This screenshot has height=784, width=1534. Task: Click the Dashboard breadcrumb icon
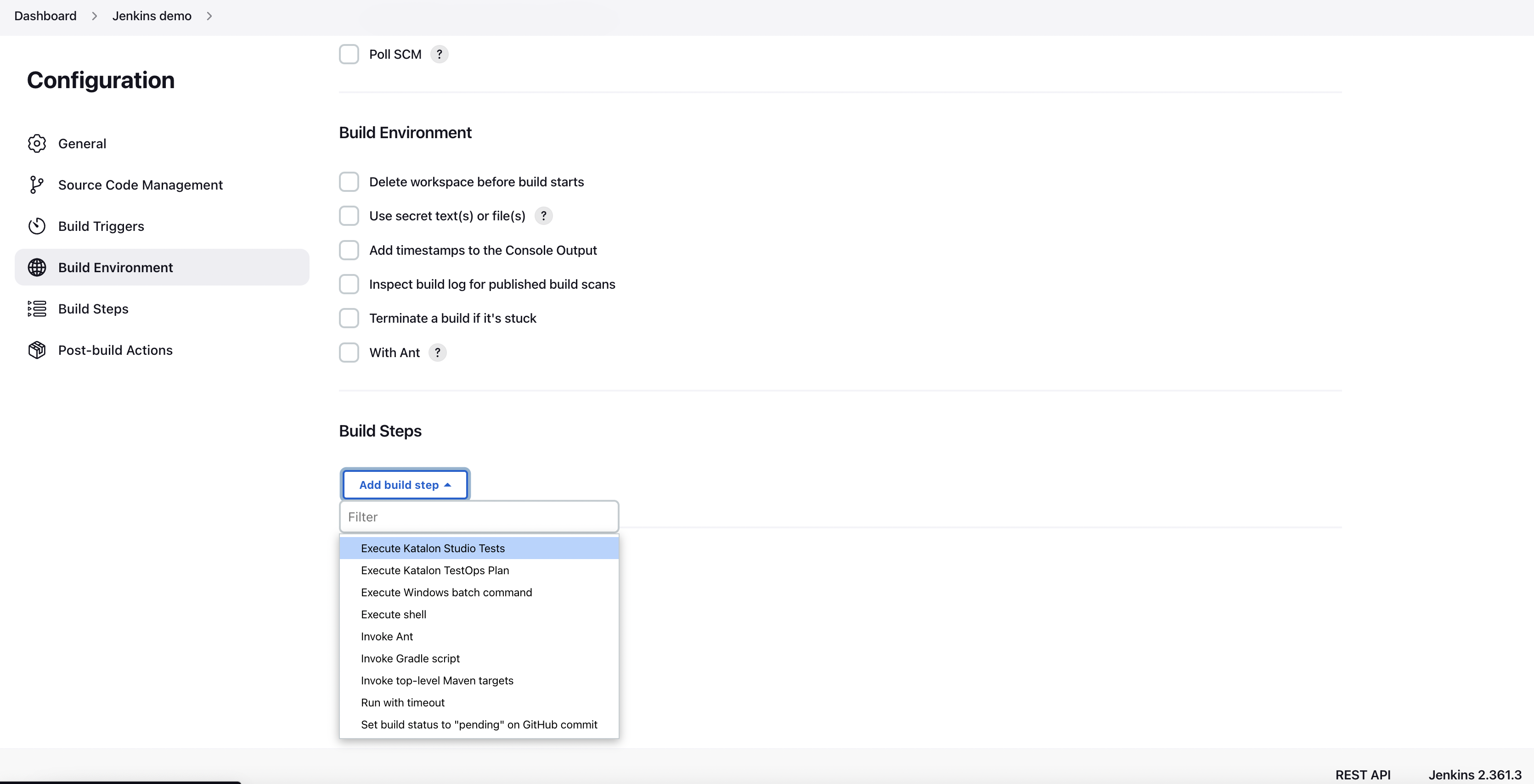(93, 16)
